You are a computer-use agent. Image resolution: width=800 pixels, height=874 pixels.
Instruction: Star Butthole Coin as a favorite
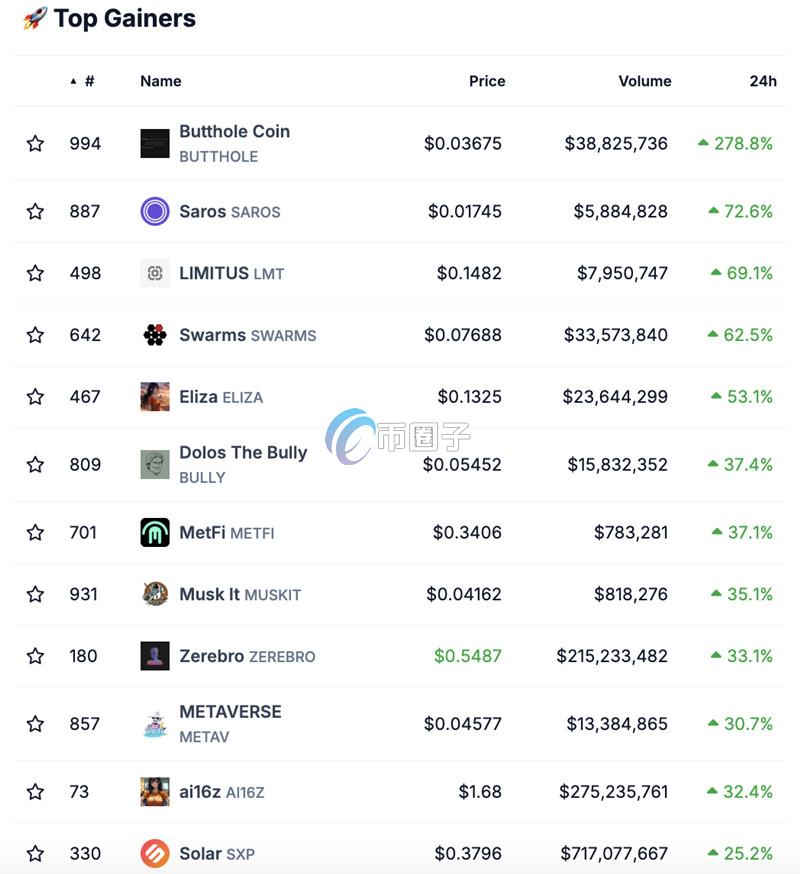pos(35,143)
